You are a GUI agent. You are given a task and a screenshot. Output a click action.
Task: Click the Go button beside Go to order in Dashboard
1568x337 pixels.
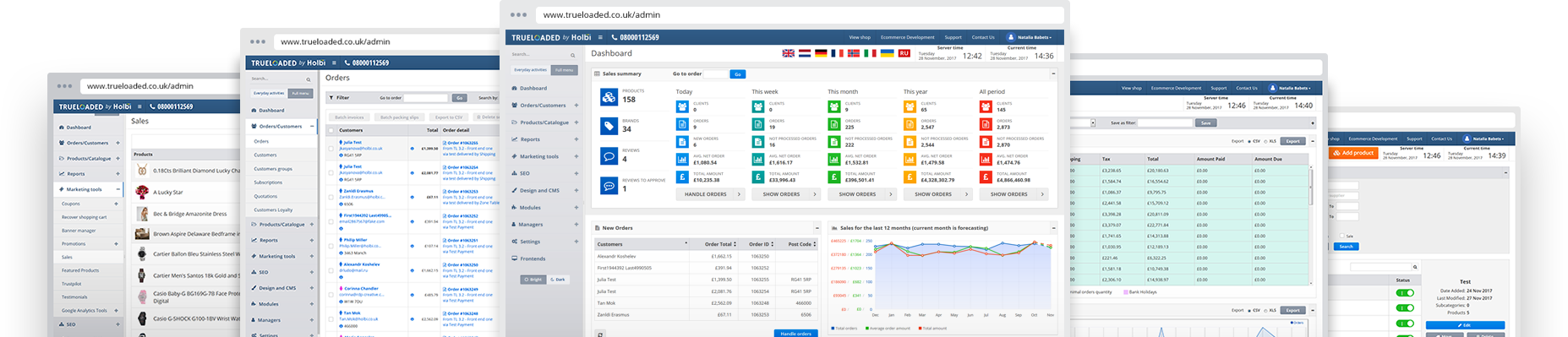[x=738, y=74]
